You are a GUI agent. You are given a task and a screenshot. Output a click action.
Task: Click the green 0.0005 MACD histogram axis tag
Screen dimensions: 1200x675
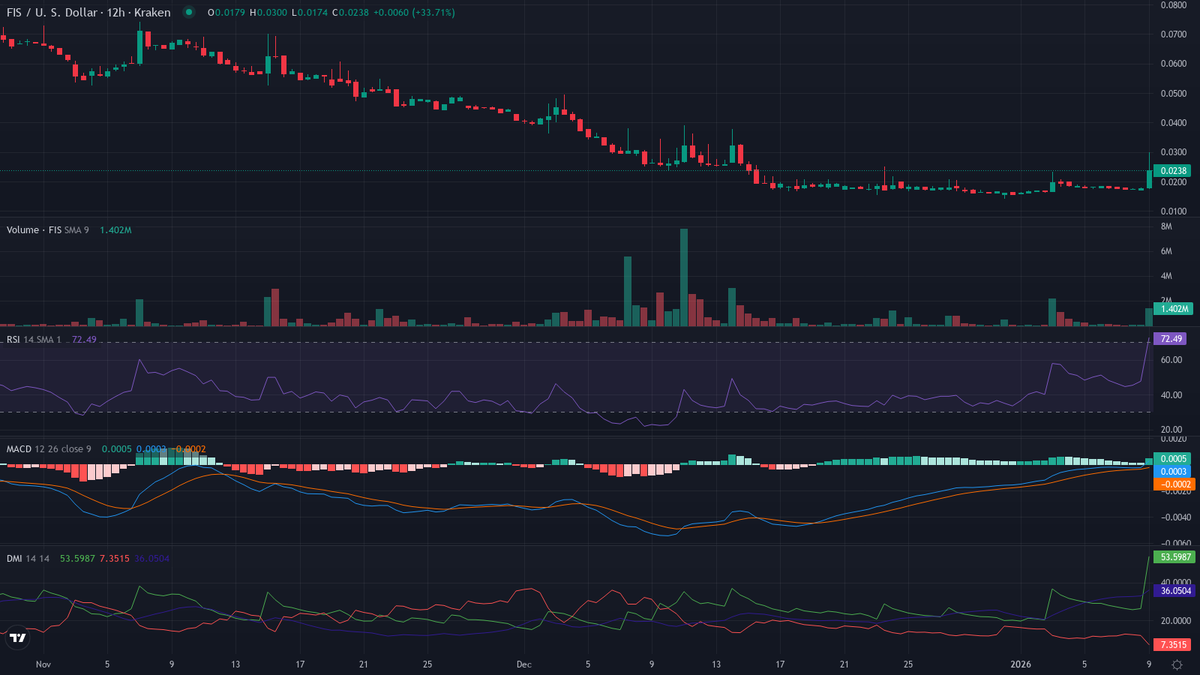click(x=1174, y=459)
